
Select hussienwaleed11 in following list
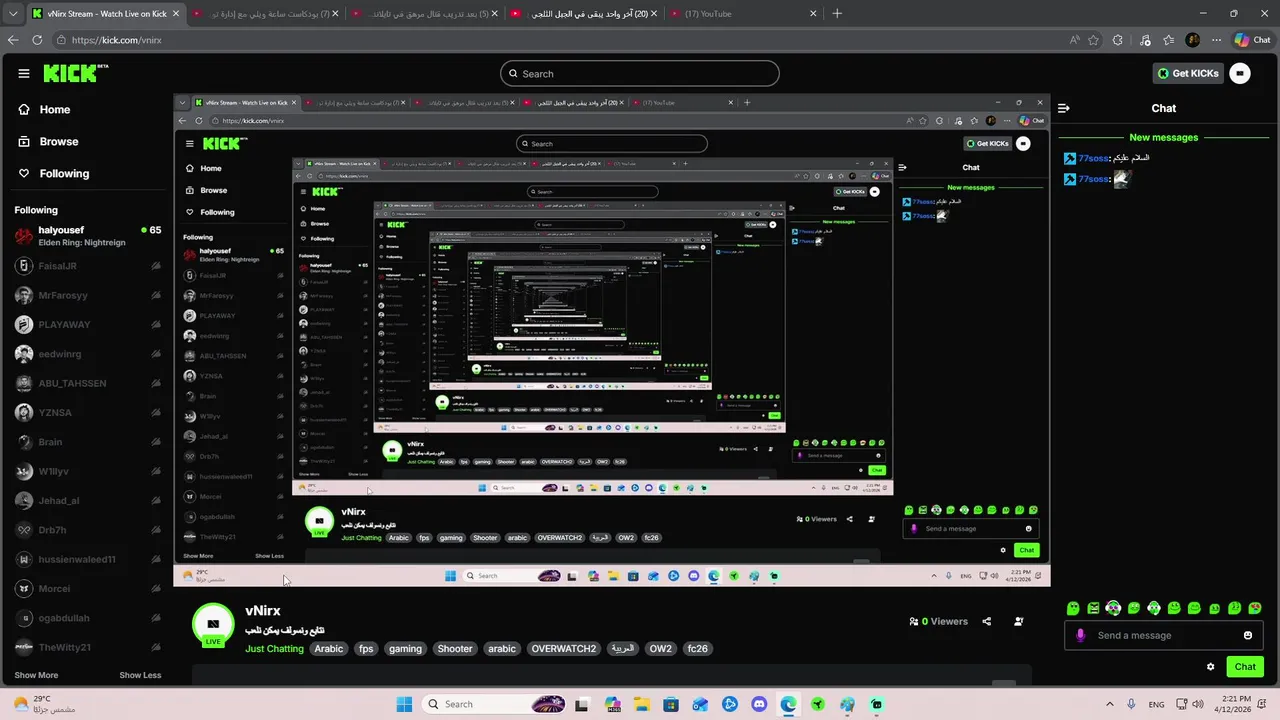(x=88, y=559)
